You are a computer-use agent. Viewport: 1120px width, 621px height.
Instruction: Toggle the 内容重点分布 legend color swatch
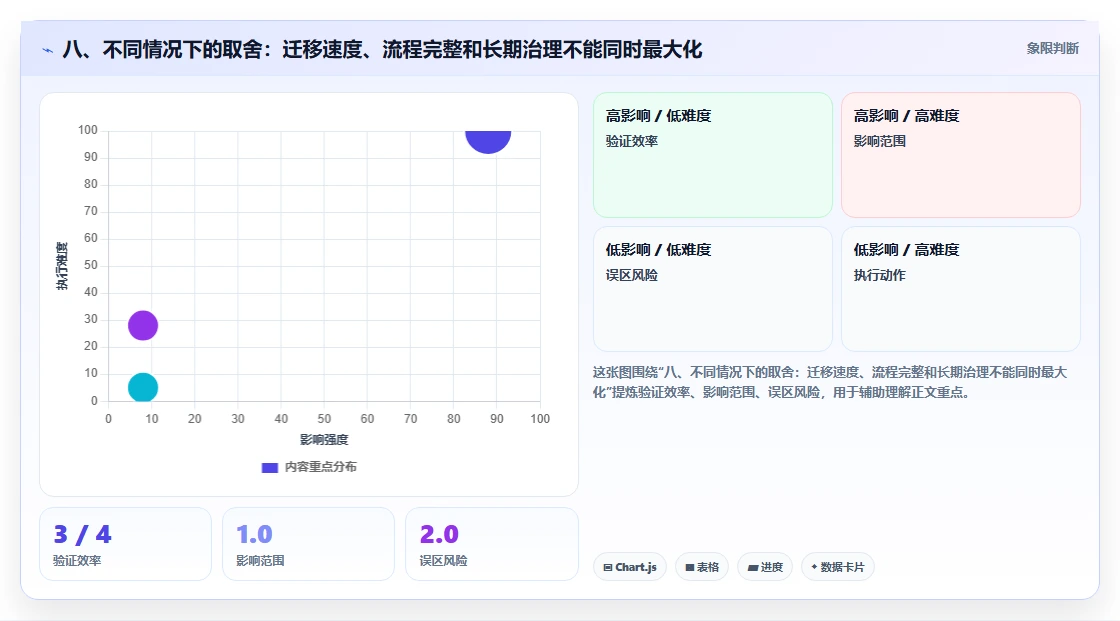(x=269, y=467)
